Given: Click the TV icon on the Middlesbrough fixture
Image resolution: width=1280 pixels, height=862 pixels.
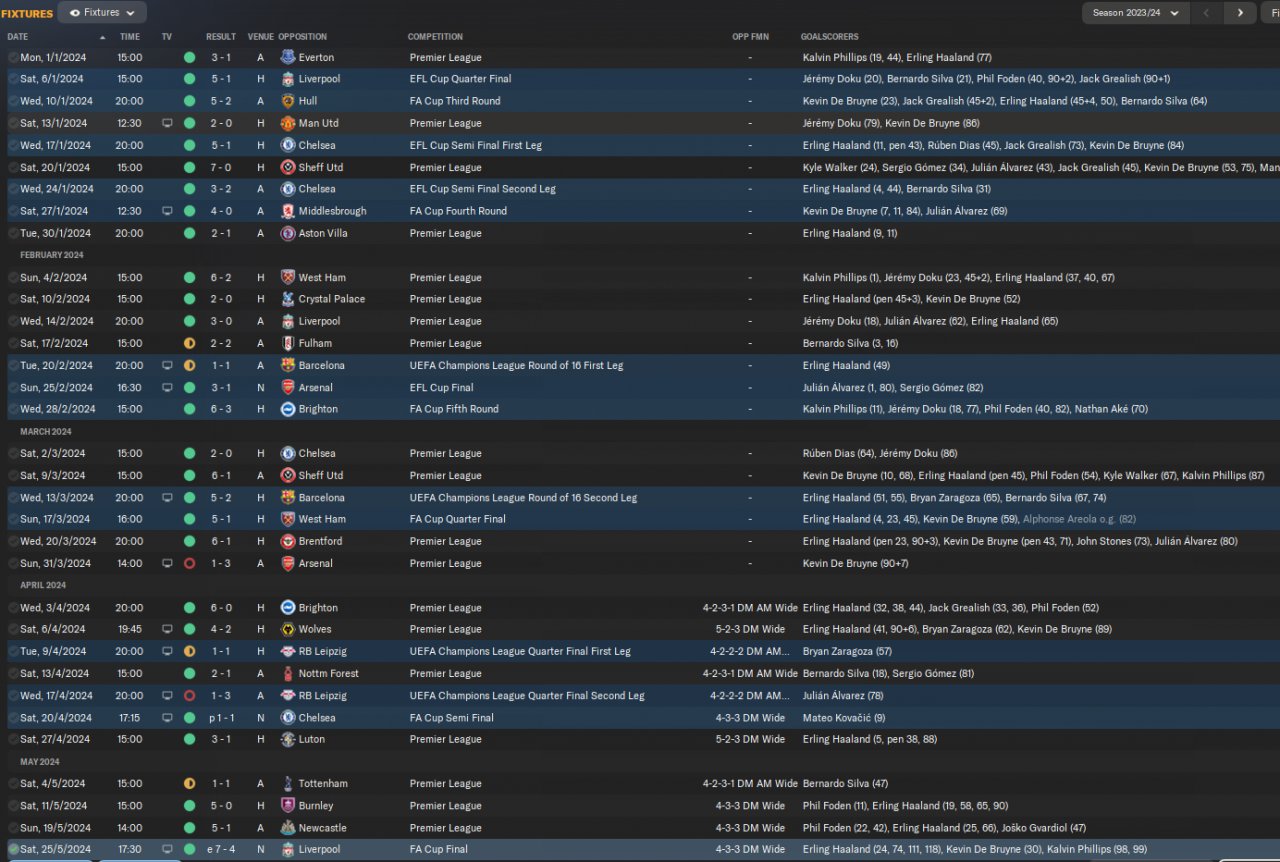Looking at the screenshot, I should click(167, 211).
